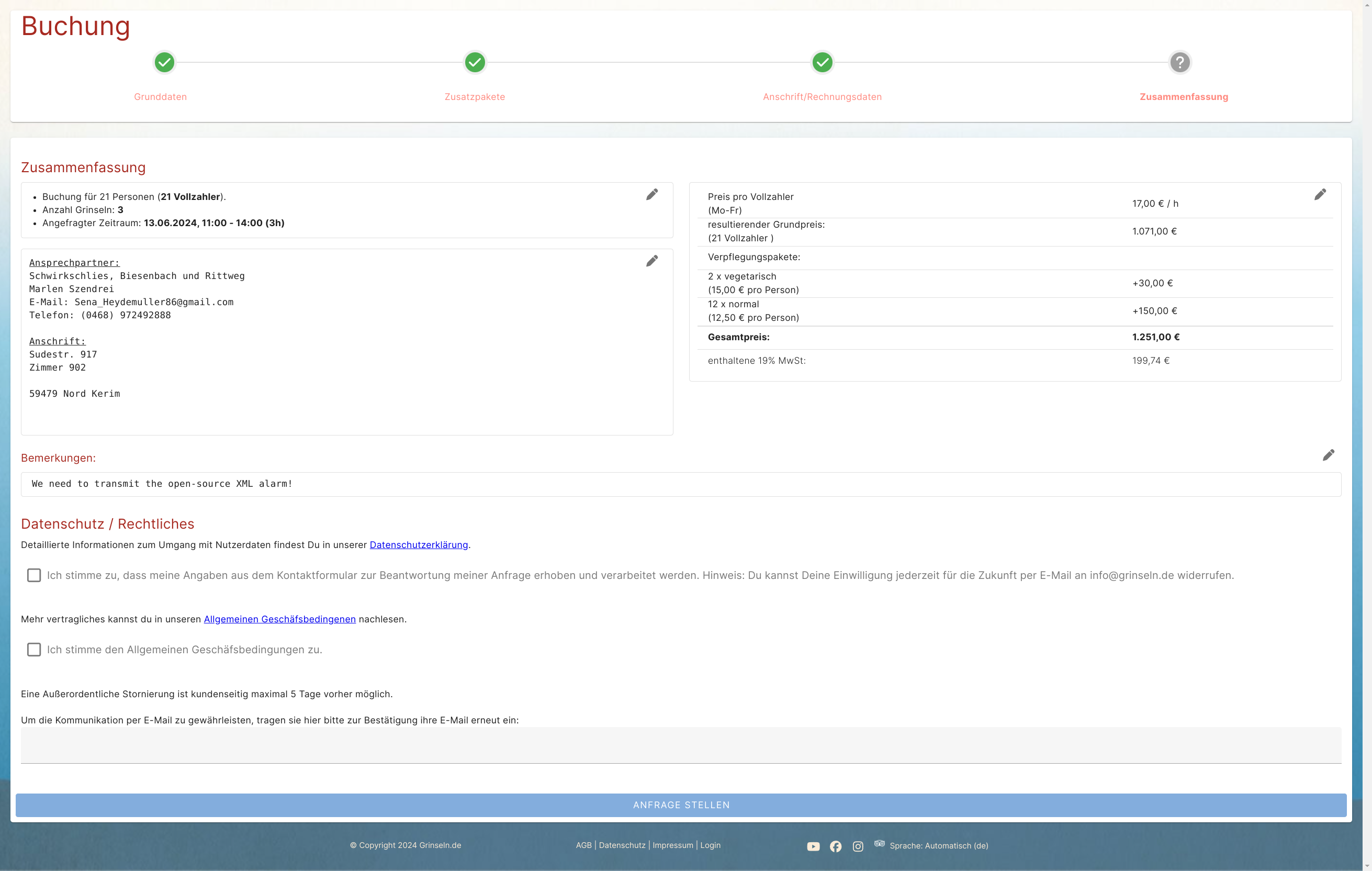
Task: Open the YouTube icon in footer
Action: coord(813,846)
